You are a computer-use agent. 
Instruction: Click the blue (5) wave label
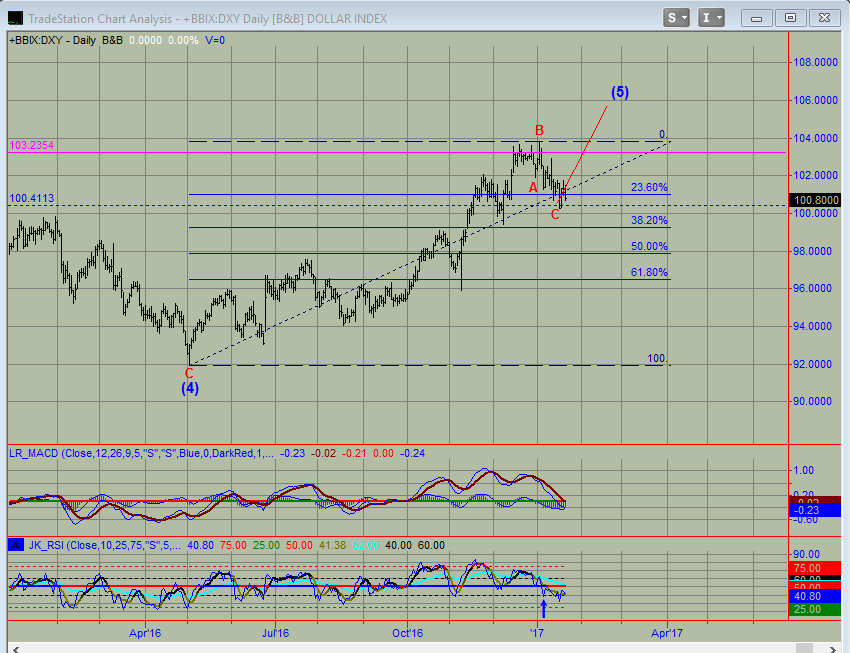click(x=620, y=92)
